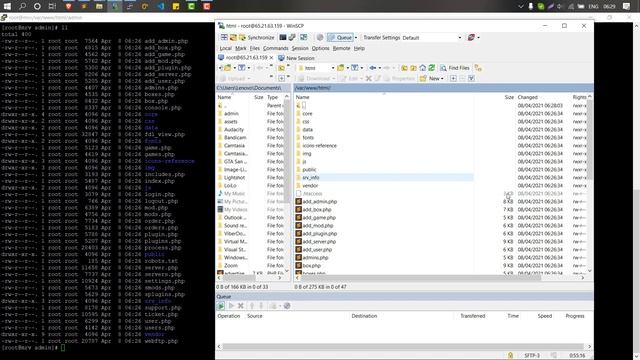The image size is (640, 360).
Task: Click the ENG language indicator in system tray
Action: [593, 6]
